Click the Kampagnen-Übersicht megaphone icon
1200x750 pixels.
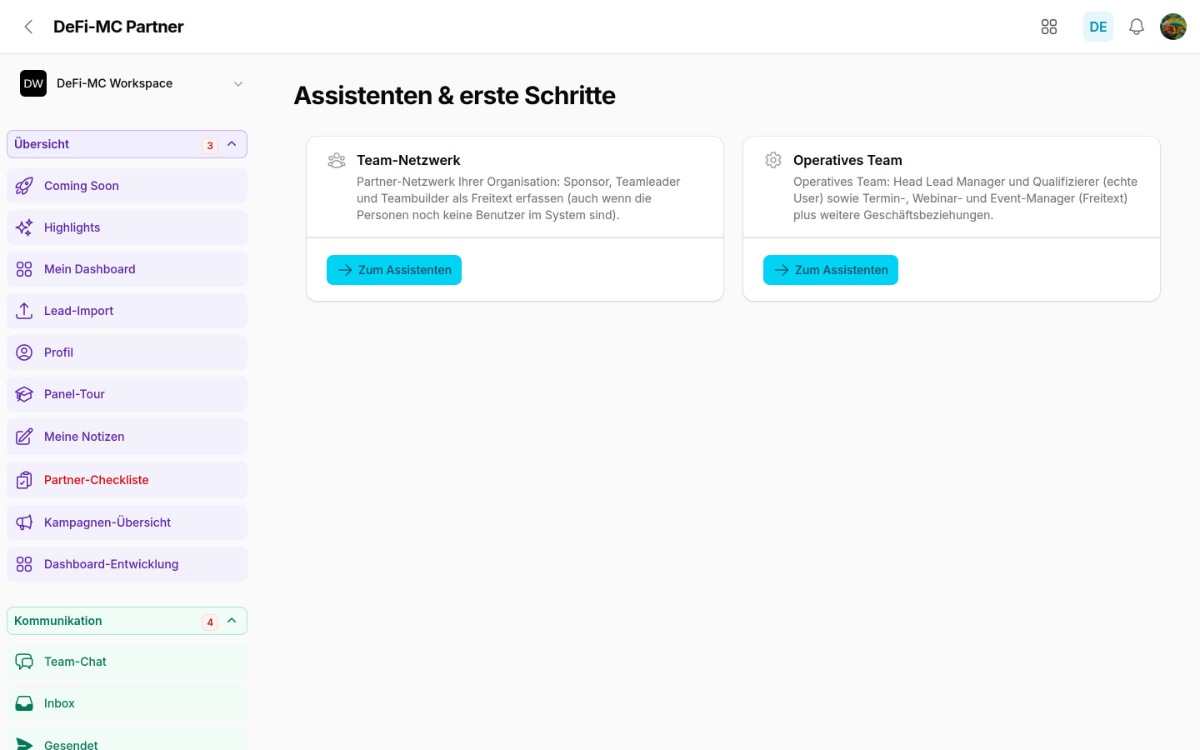coord(25,523)
